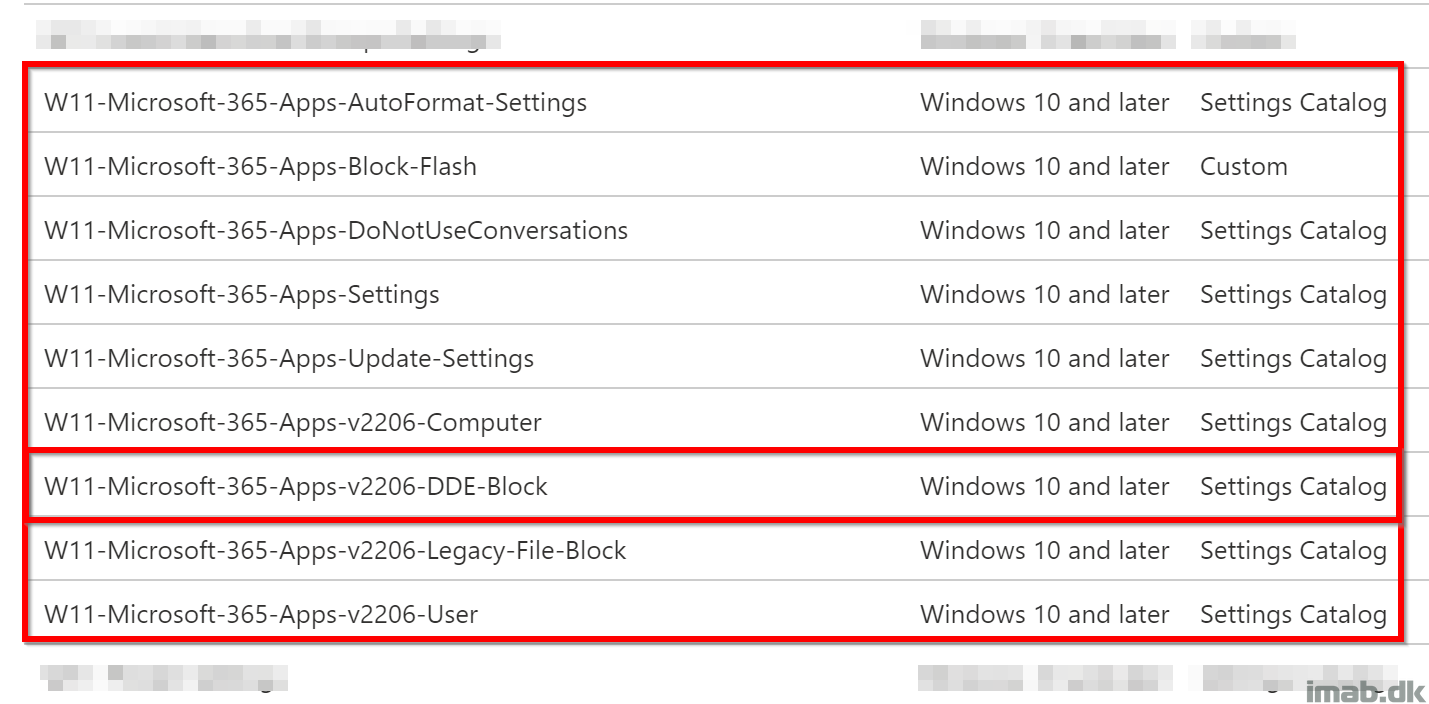Click platform cell of Block-Flash row

1044,166
